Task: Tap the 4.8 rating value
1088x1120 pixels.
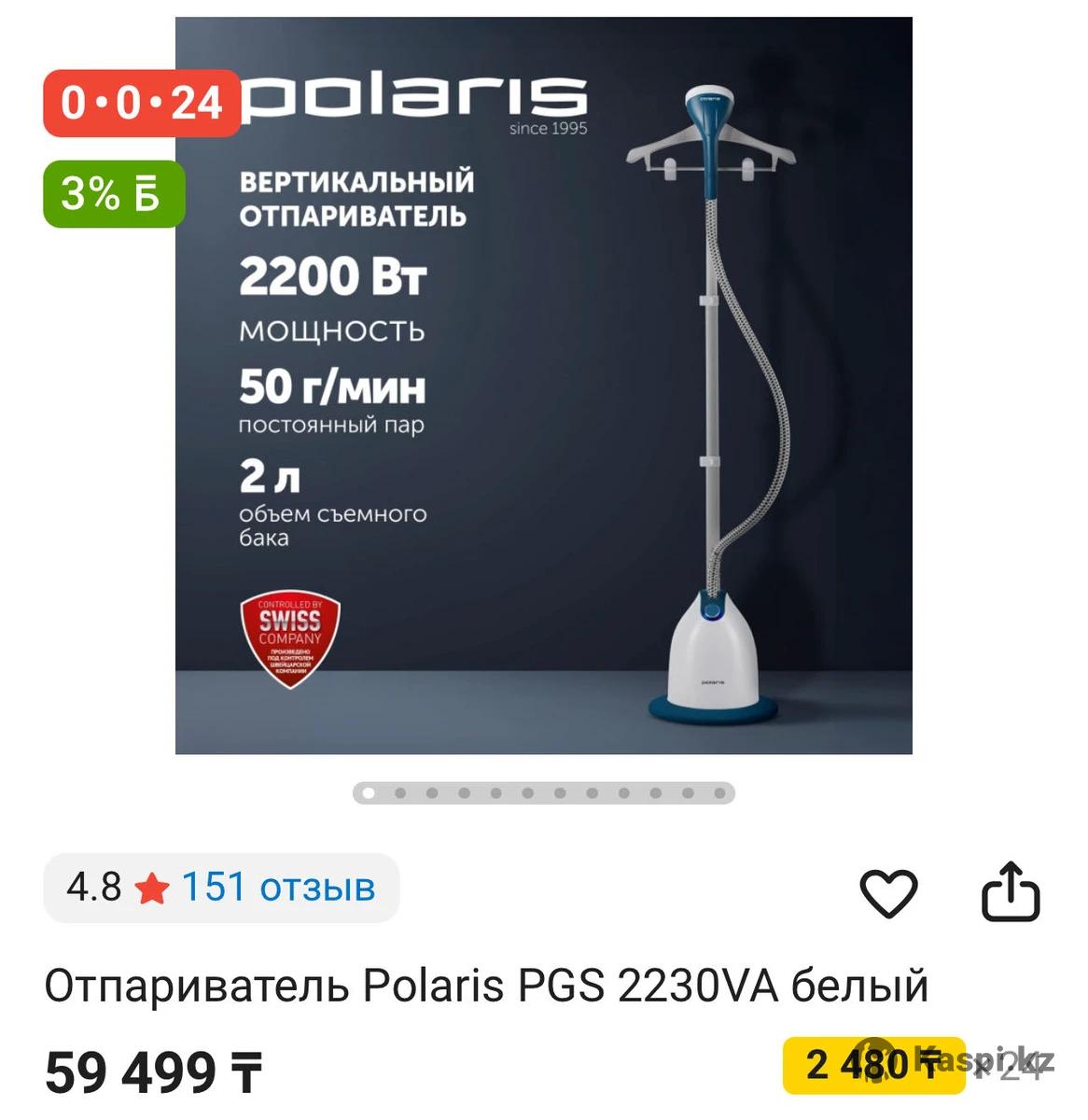Action: point(93,887)
